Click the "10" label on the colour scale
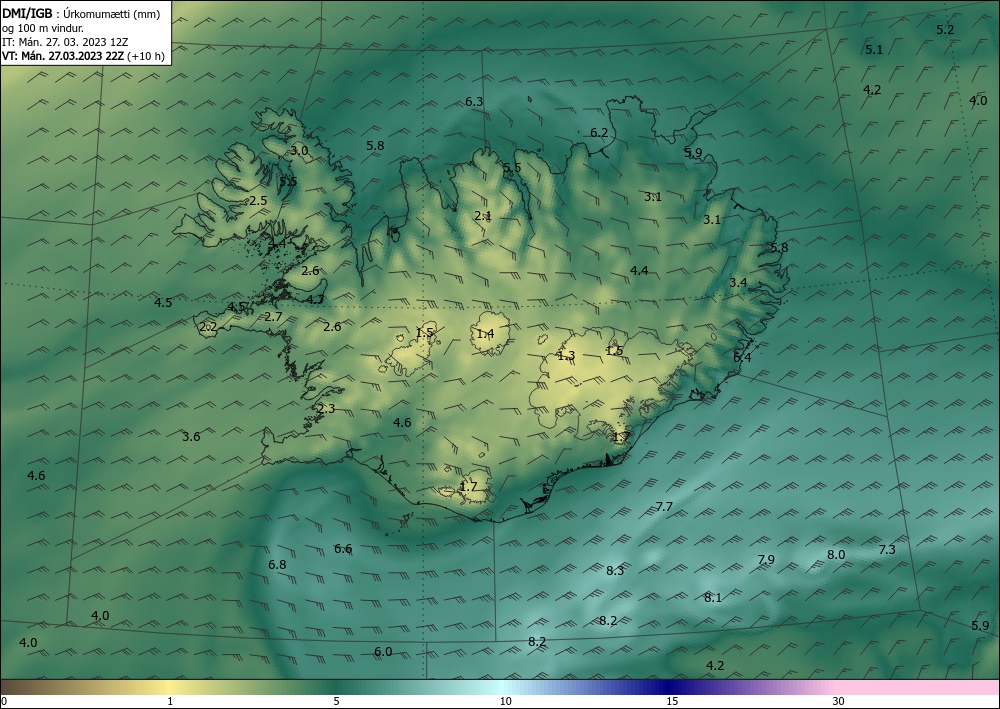 [x=506, y=702]
